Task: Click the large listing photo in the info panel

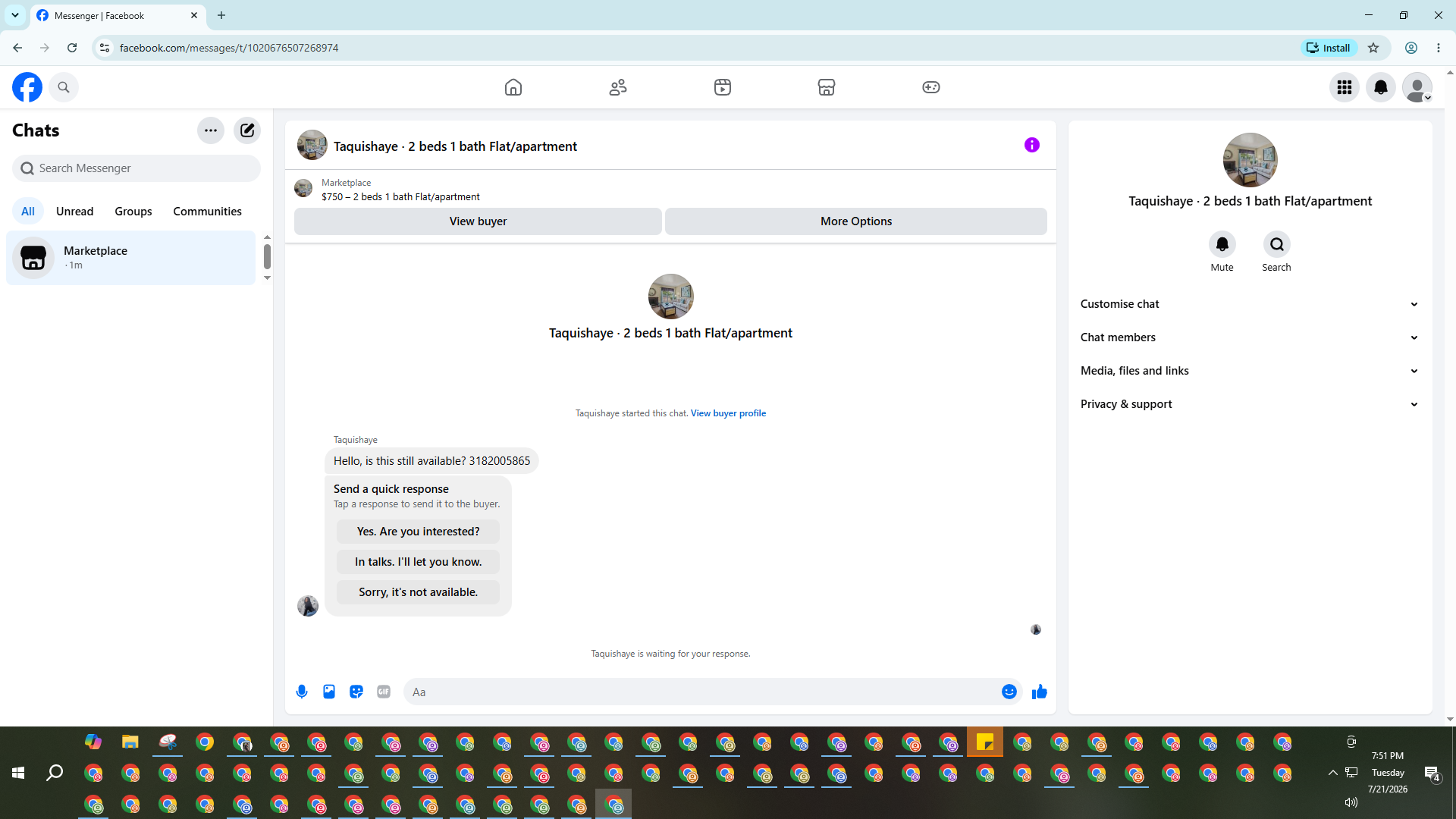Action: point(1250,160)
